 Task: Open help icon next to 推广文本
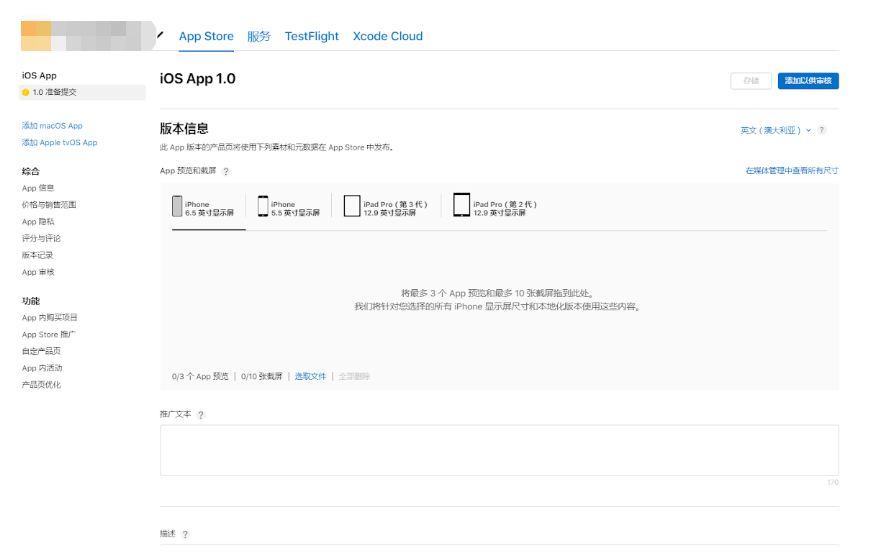coord(201,415)
